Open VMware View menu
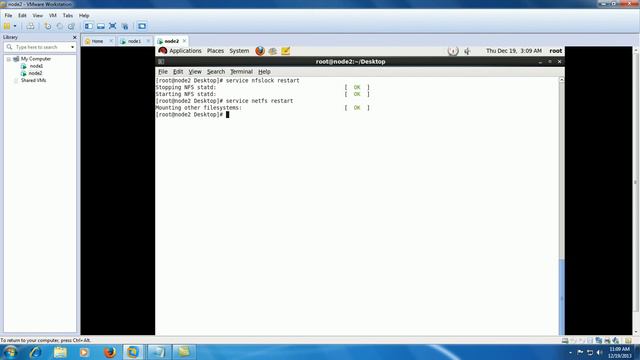 tap(38, 16)
